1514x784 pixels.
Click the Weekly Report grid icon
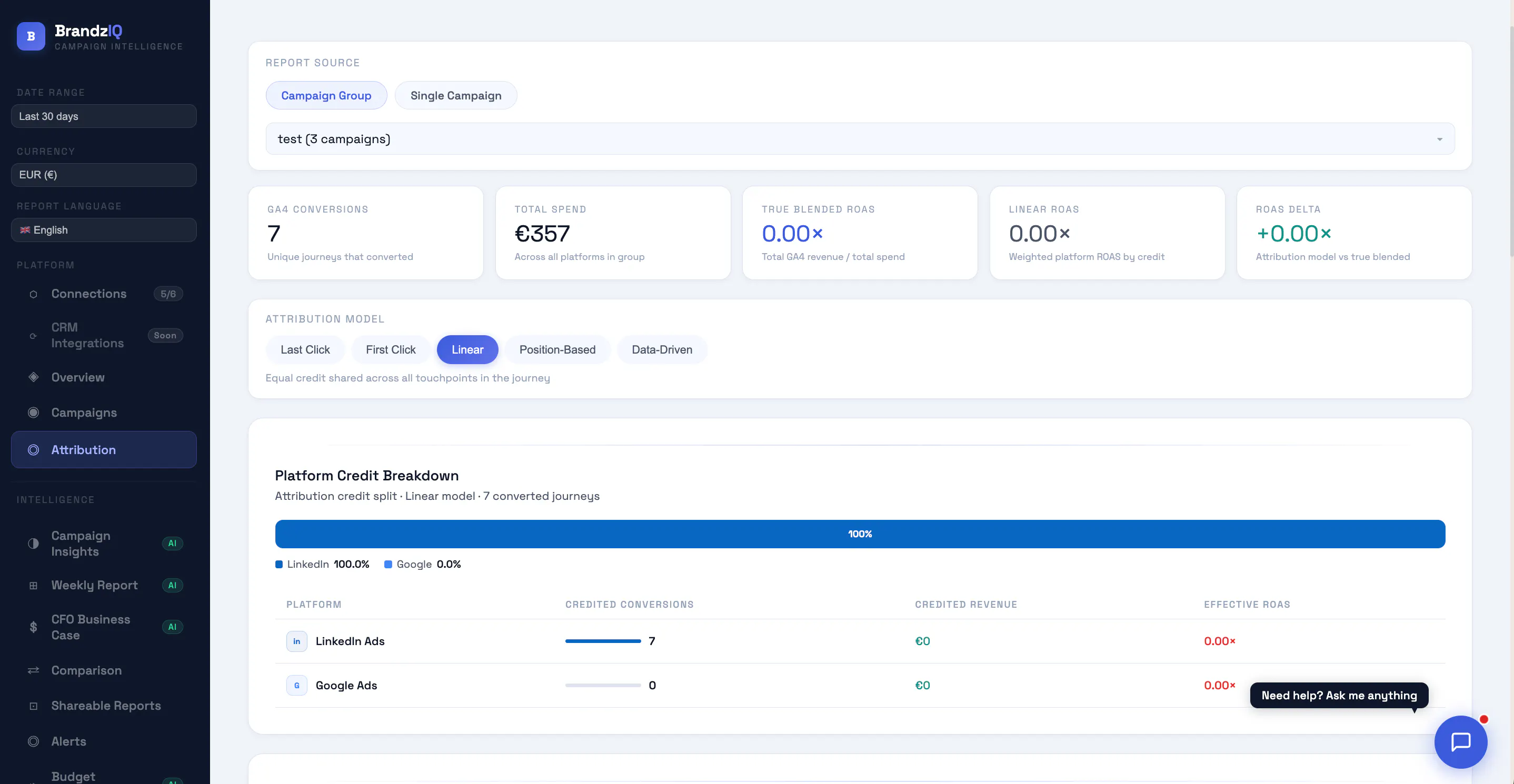34,586
